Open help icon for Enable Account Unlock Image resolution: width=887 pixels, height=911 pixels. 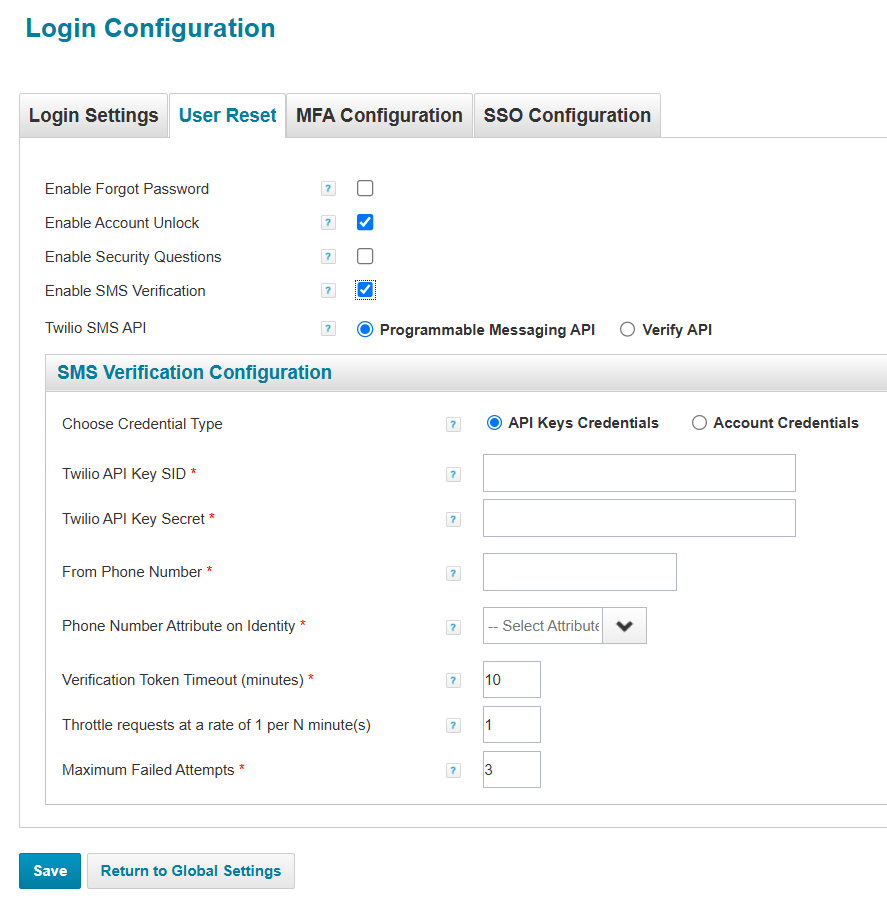click(328, 223)
